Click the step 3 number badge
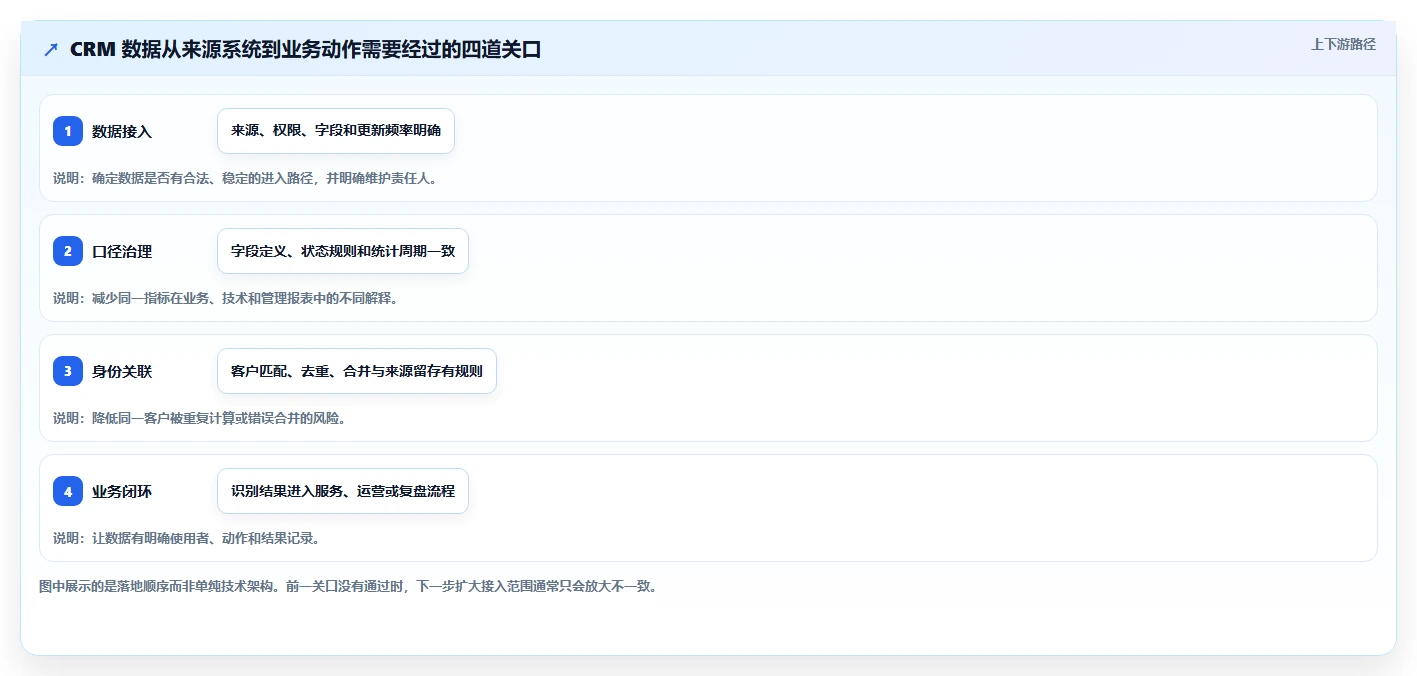Image resolution: width=1417 pixels, height=676 pixels. (68, 371)
